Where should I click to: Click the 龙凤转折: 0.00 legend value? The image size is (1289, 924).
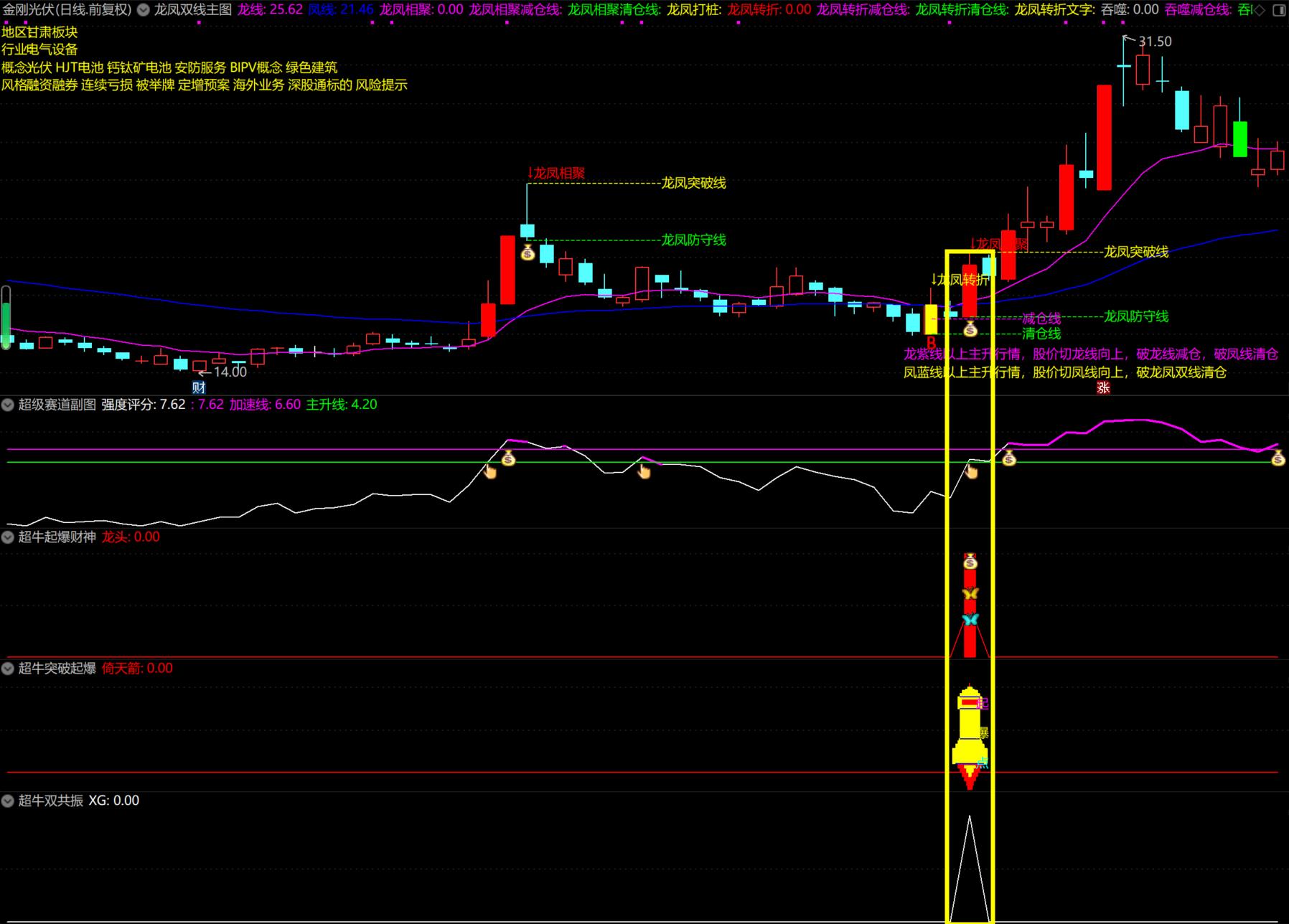(769, 9)
